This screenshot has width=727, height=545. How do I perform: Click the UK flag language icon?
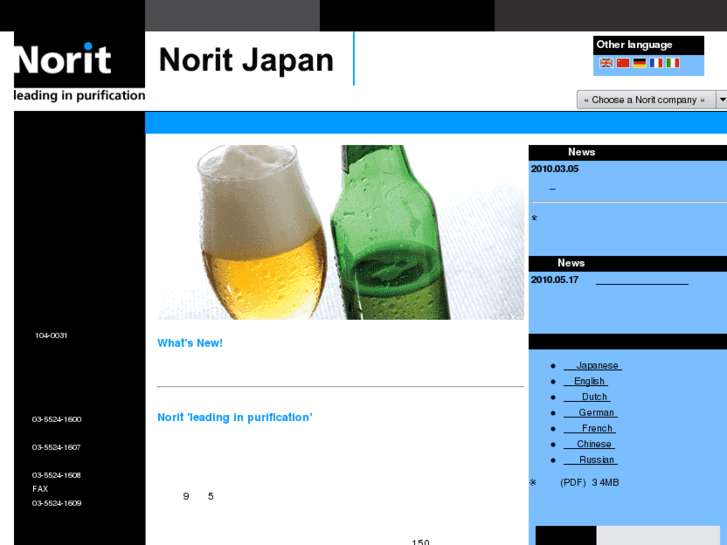pyautogui.click(x=606, y=63)
